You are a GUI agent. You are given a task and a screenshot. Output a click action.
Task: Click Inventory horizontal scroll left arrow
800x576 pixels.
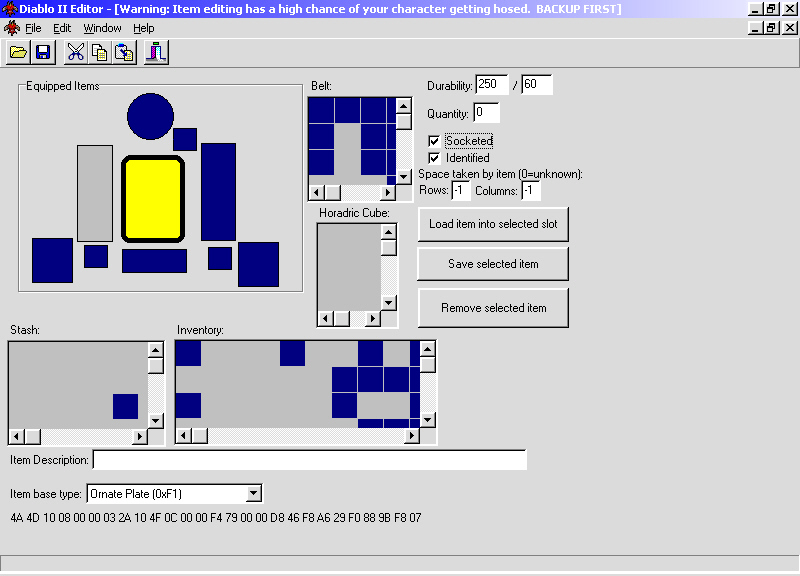point(184,436)
